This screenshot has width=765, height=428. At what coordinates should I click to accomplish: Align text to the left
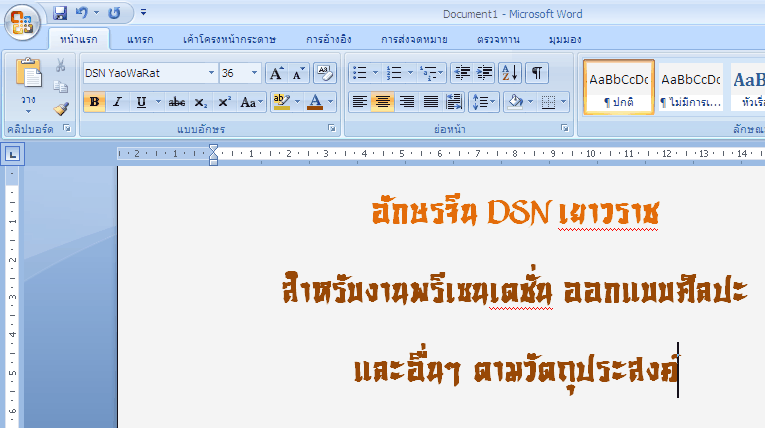(x=360, y=102)
